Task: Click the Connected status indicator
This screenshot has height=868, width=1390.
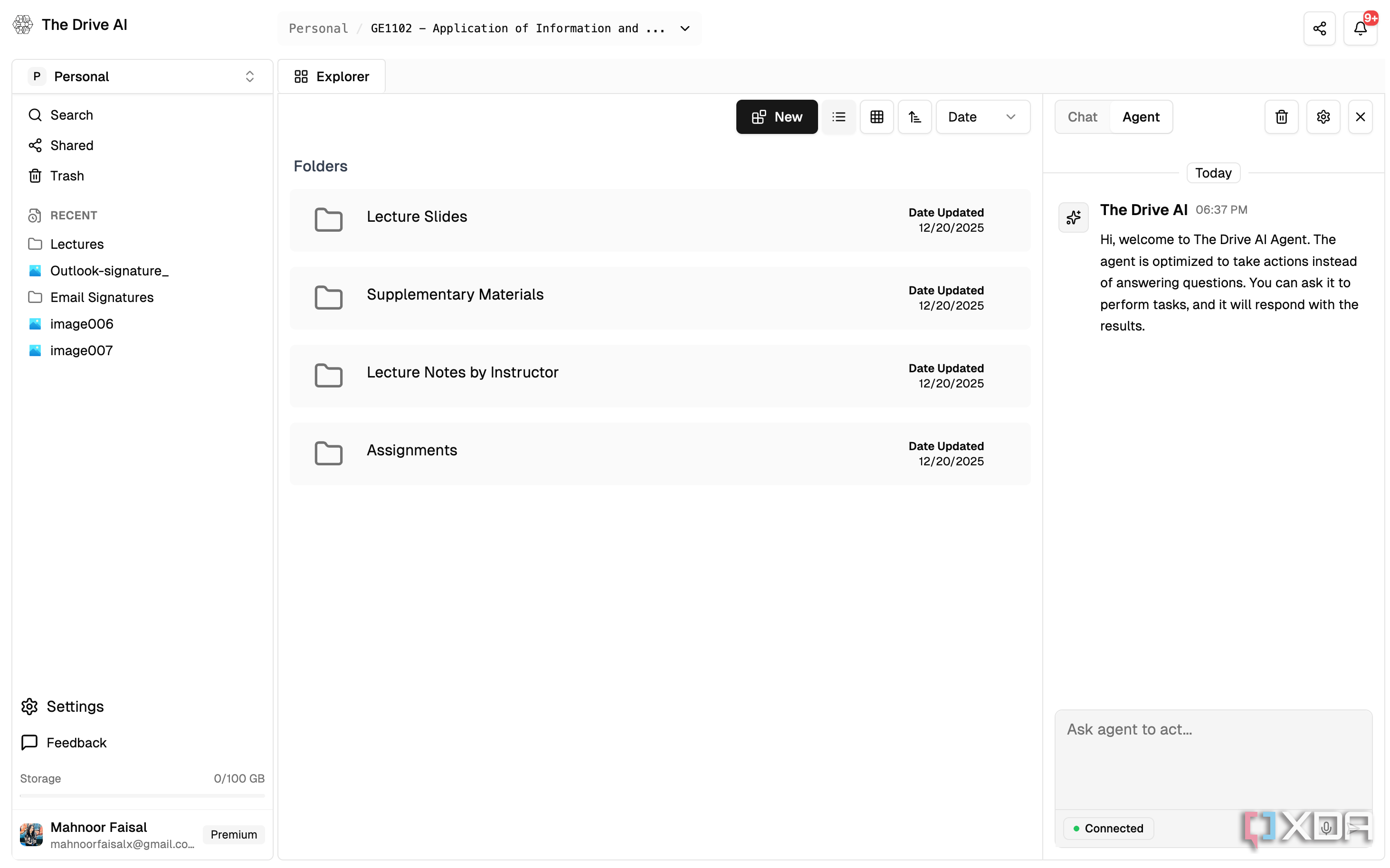Action: 1108,828
